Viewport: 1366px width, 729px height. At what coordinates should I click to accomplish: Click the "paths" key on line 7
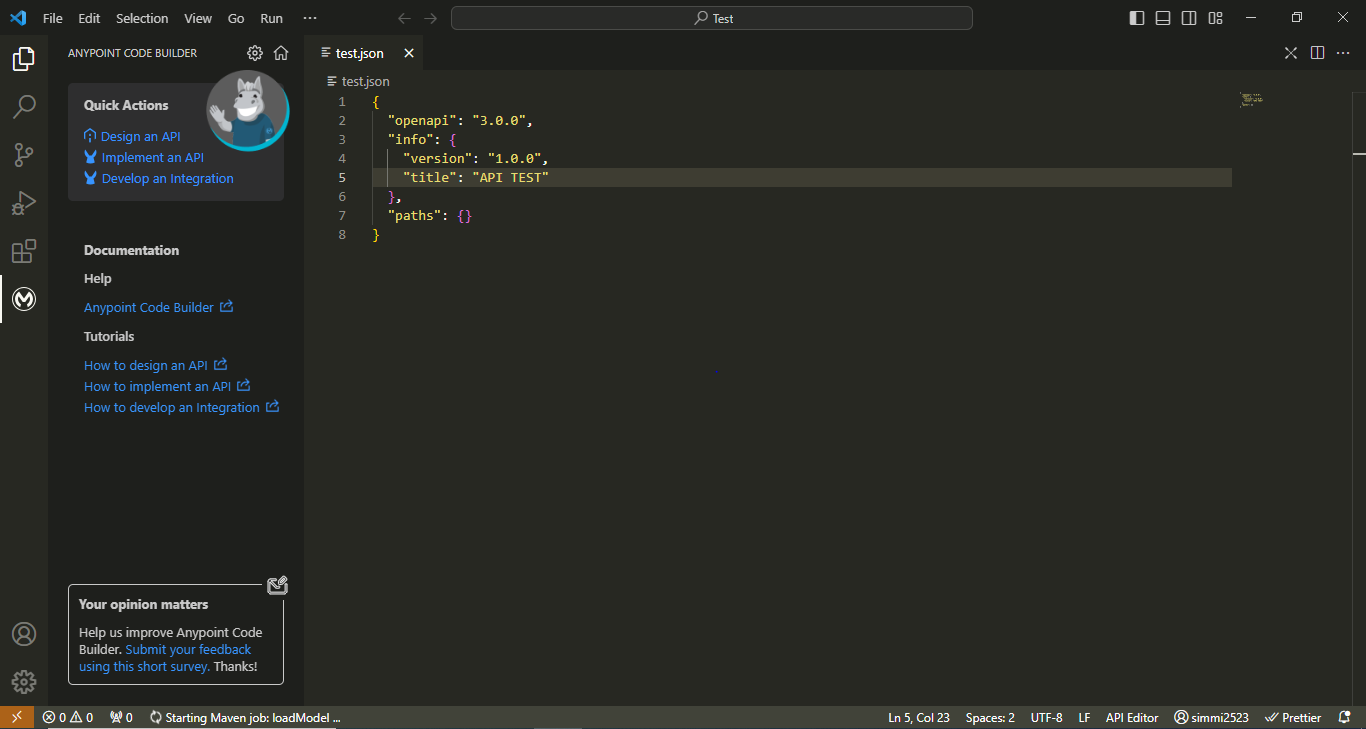[x=414, y=215]
